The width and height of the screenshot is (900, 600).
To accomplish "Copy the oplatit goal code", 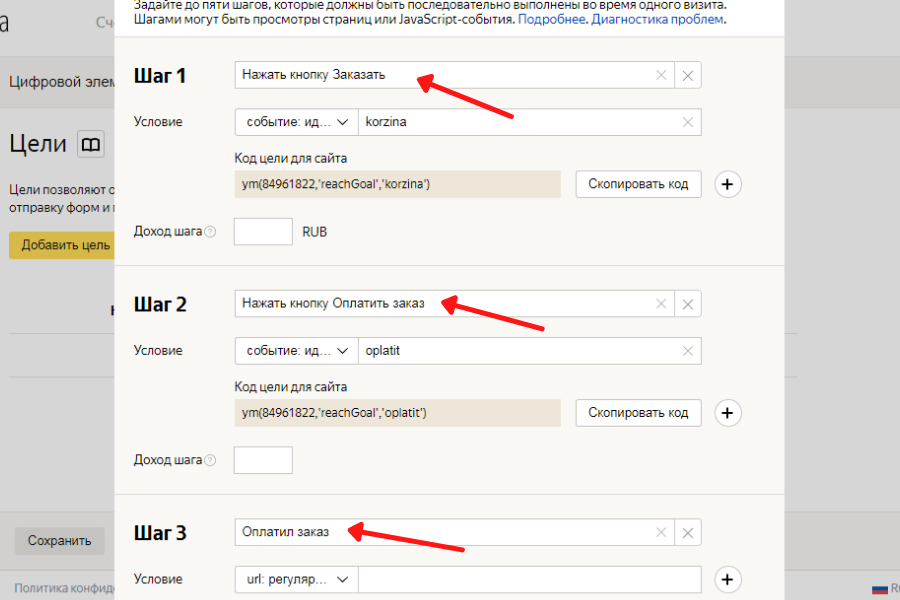I will 638,413.
